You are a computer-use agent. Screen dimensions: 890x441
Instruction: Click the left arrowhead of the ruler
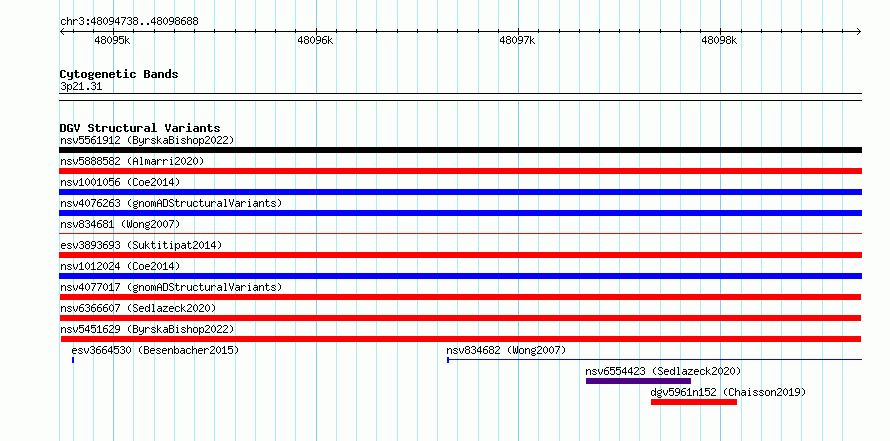pos(62,31)
